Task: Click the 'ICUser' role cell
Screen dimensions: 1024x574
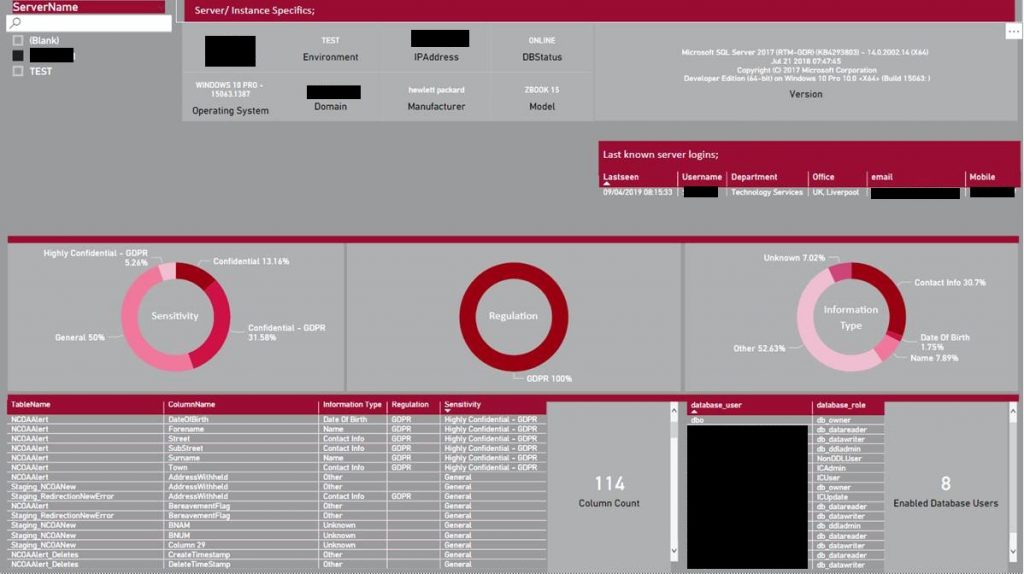Action: coord(828,478)
